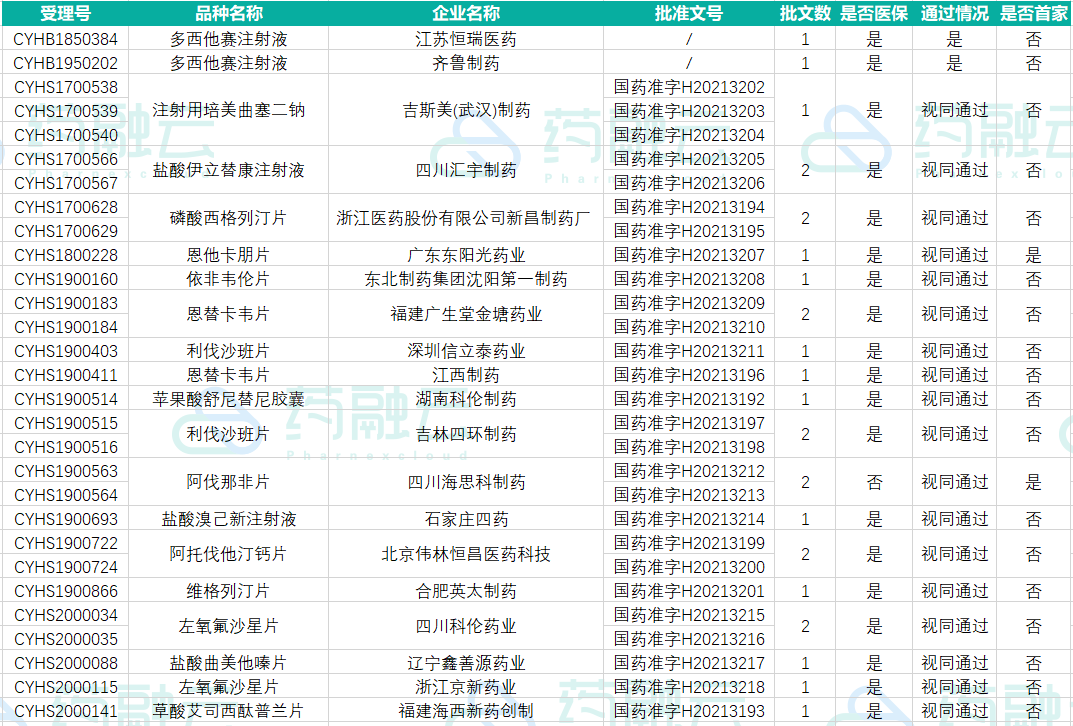This screenshot has width=1073, height=726.
Task: Select the 草酸艾司西酞普兰片 product cell
Action: (228, 711)
